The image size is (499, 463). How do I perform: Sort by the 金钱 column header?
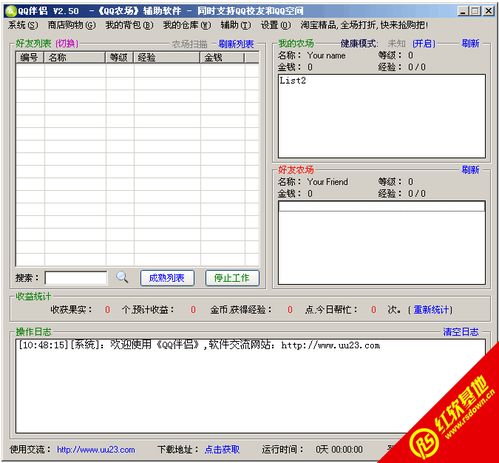tap(222, 58)
